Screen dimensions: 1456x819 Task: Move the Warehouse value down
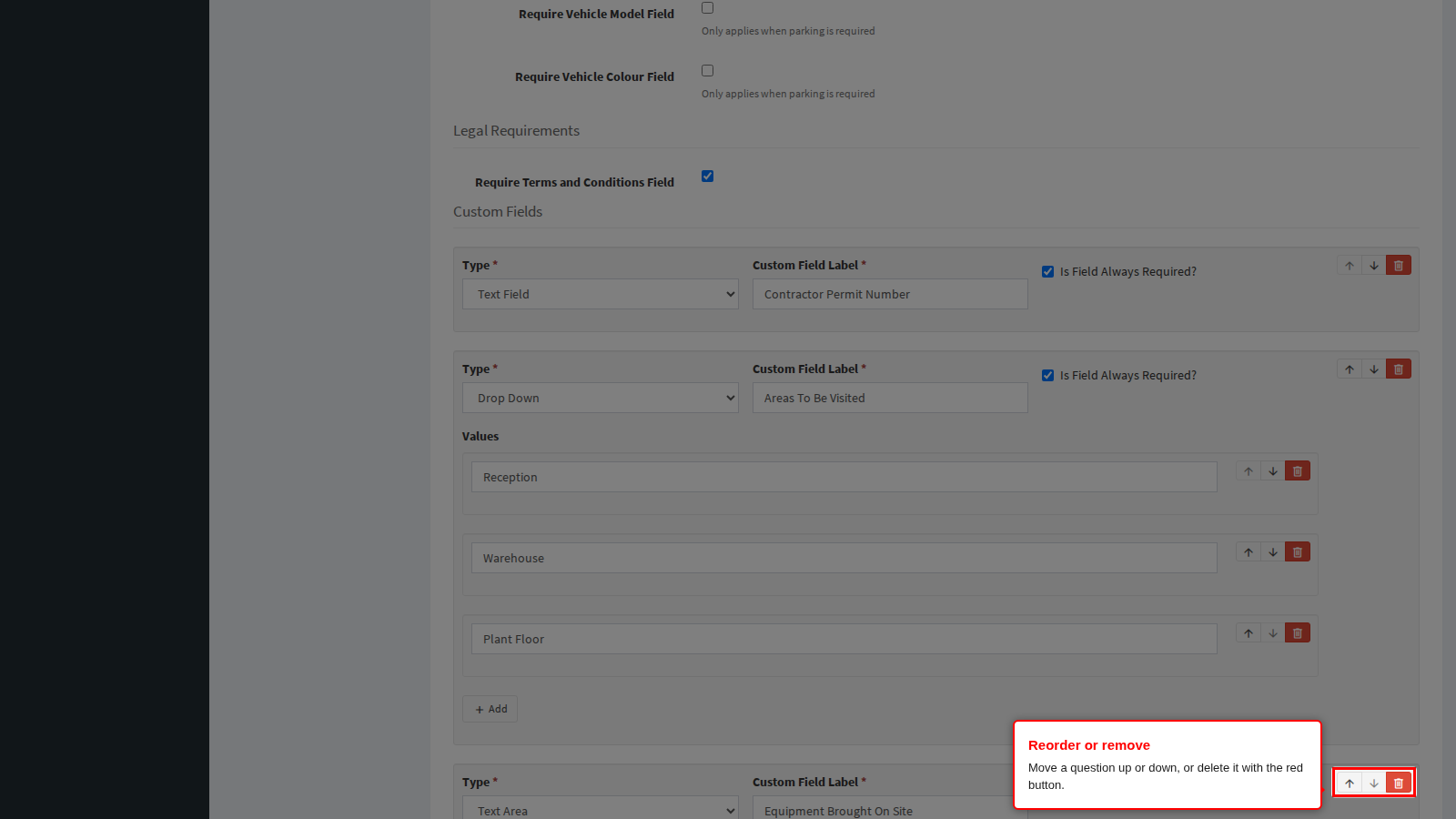click(1273, 552)
